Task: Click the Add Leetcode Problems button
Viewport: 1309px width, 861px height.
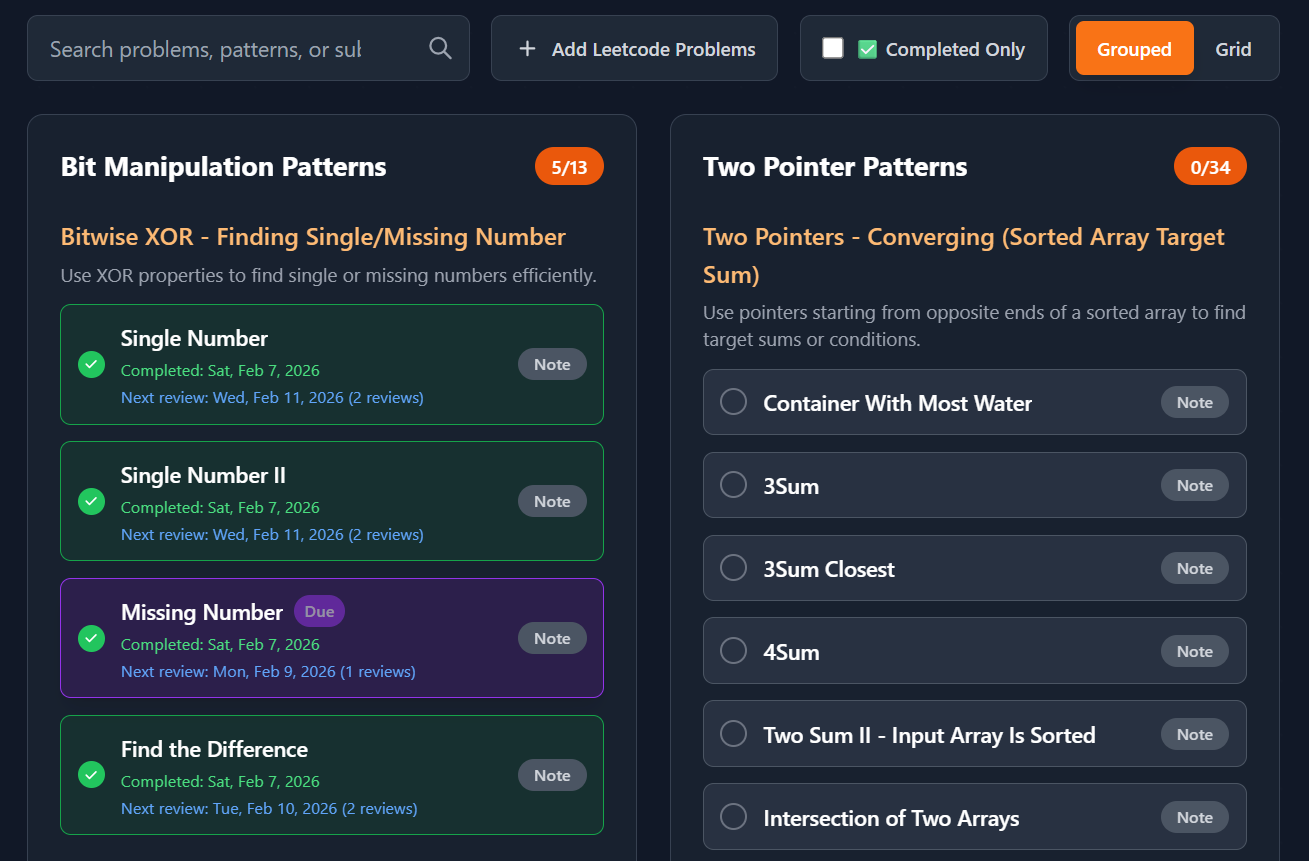Action: [x=634, y=48]
